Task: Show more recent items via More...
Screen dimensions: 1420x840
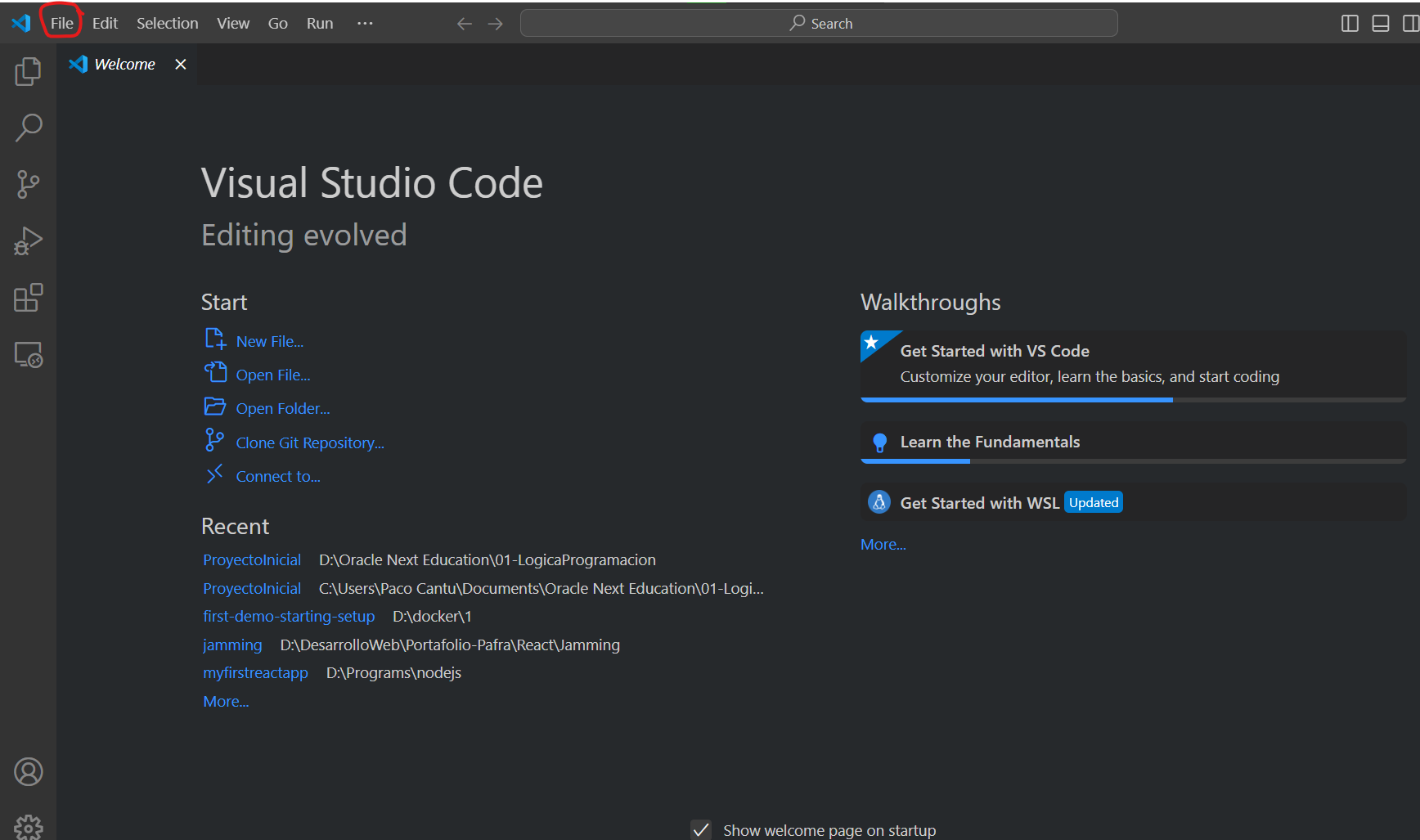Action: (226, 702)
